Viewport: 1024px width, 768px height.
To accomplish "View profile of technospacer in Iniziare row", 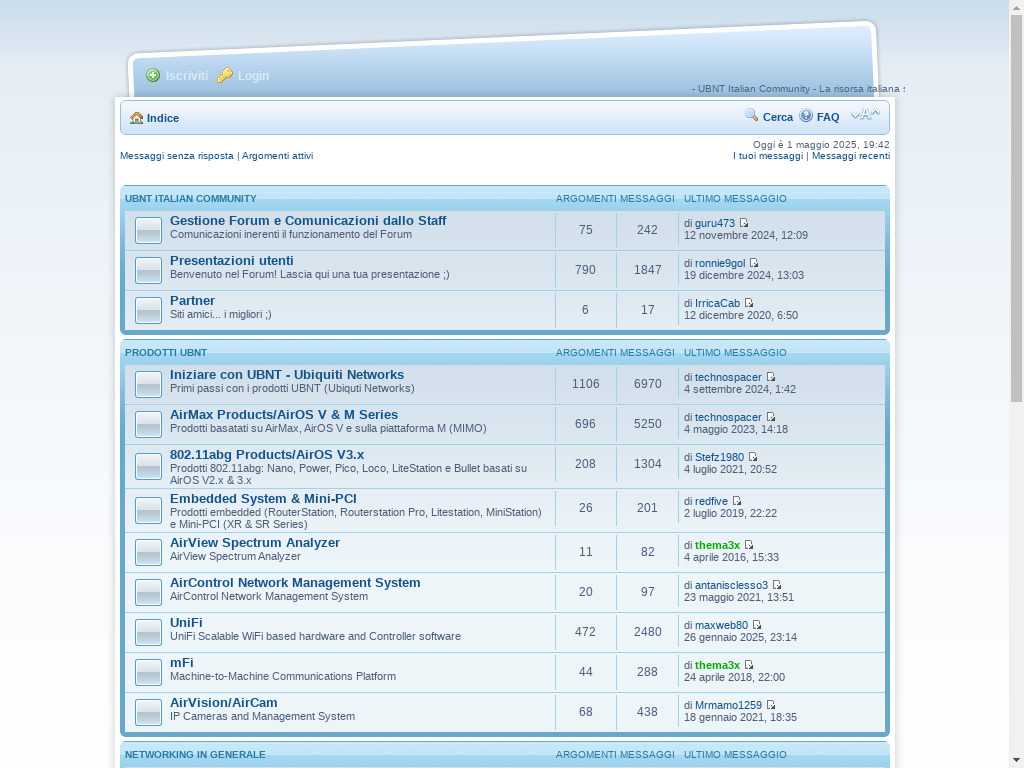I will [x=728, y=377].
